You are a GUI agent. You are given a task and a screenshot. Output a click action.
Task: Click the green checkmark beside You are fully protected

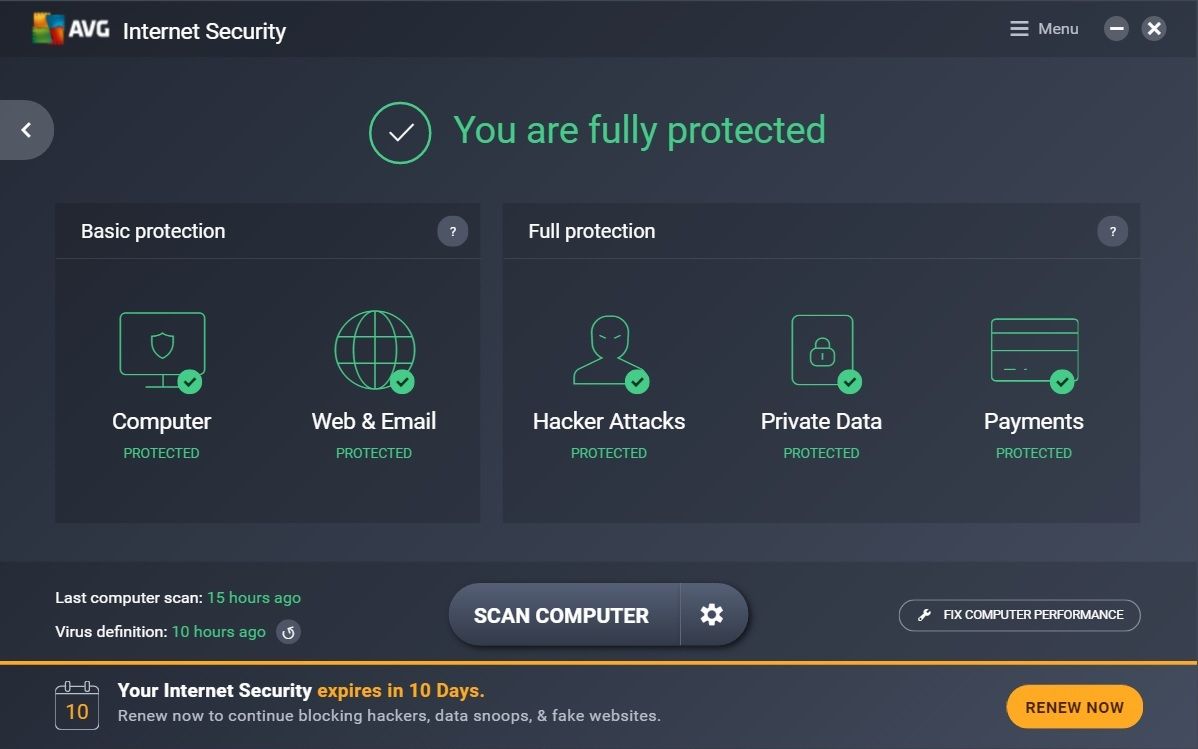[400, 131]
